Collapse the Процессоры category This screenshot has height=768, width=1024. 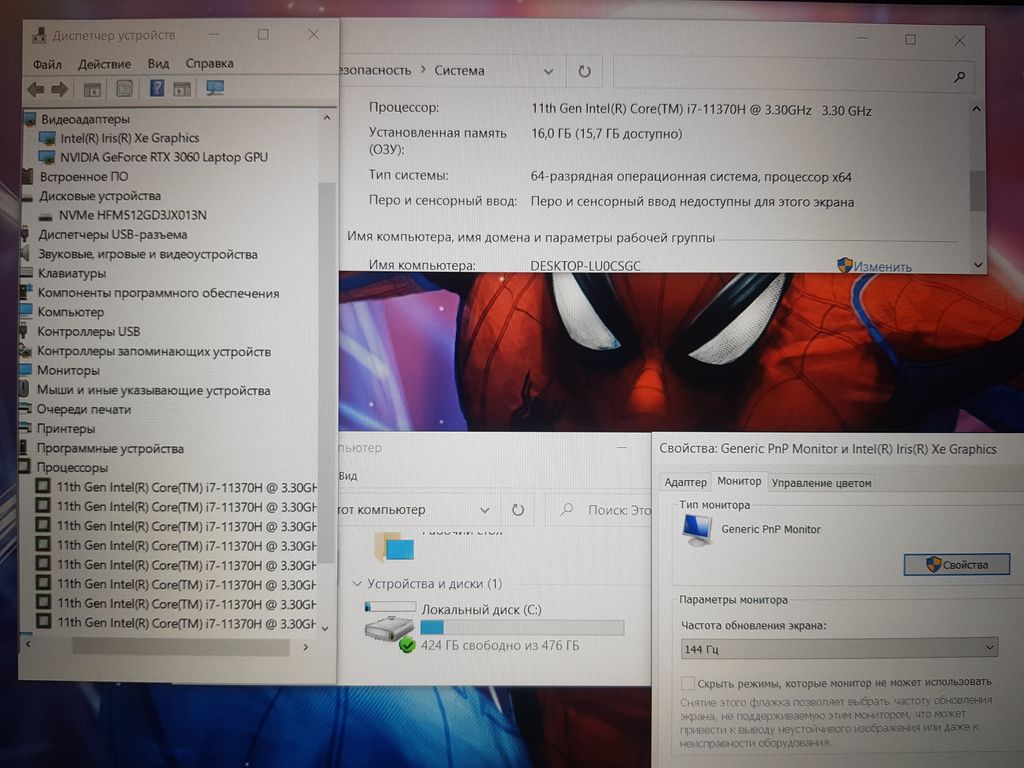pyautogui.click(x=72, y=468)
